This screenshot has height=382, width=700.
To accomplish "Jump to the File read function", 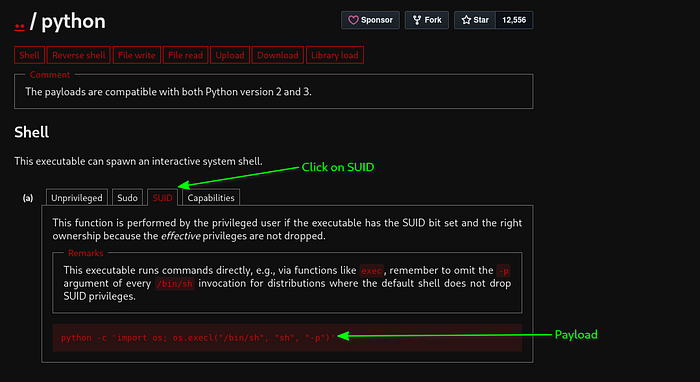I will (x=185, y=55).
